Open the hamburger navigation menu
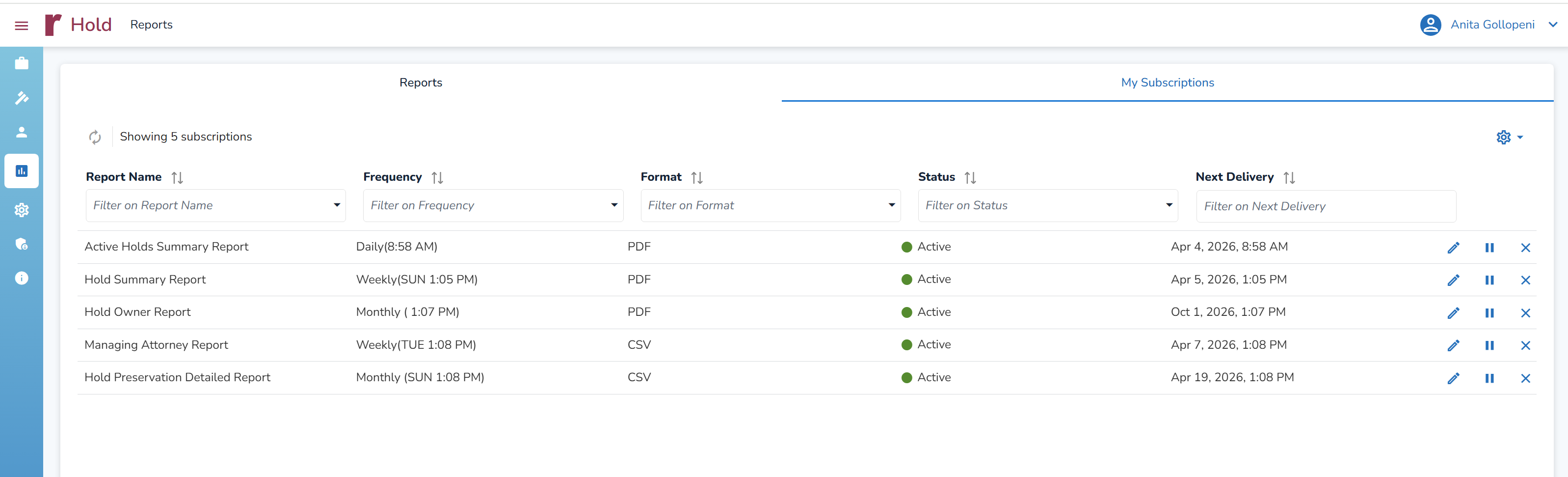Screen dimensions: 1568x477 (21, 26)
